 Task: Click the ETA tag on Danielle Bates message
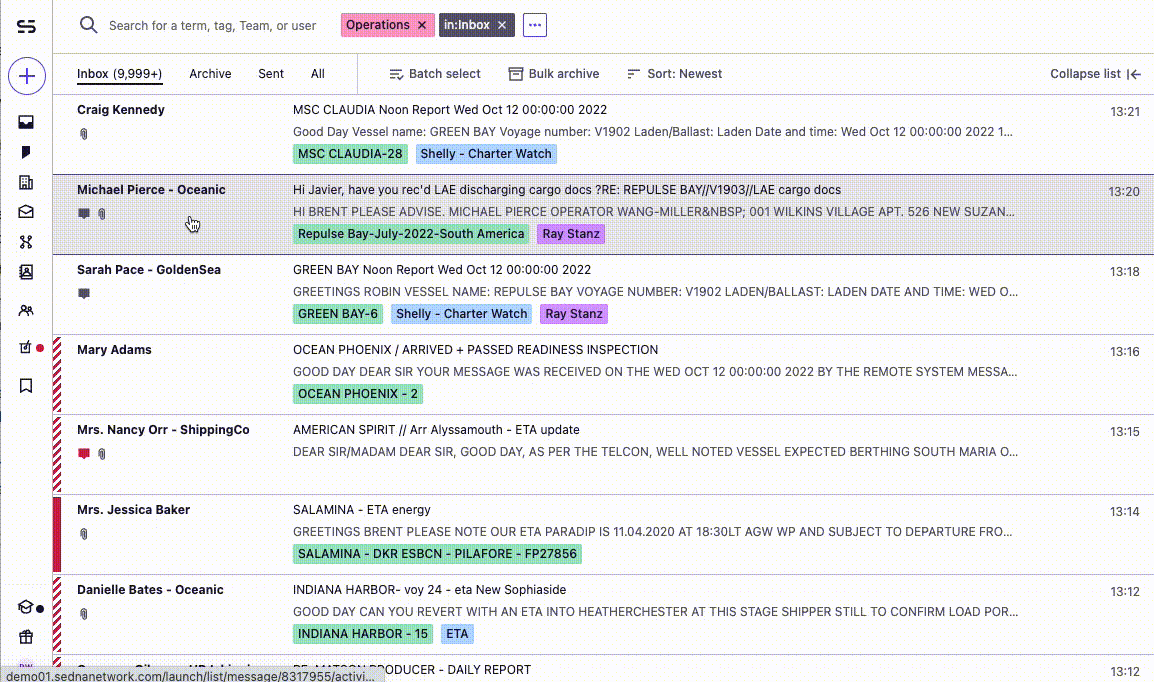(x=457, y=634)
